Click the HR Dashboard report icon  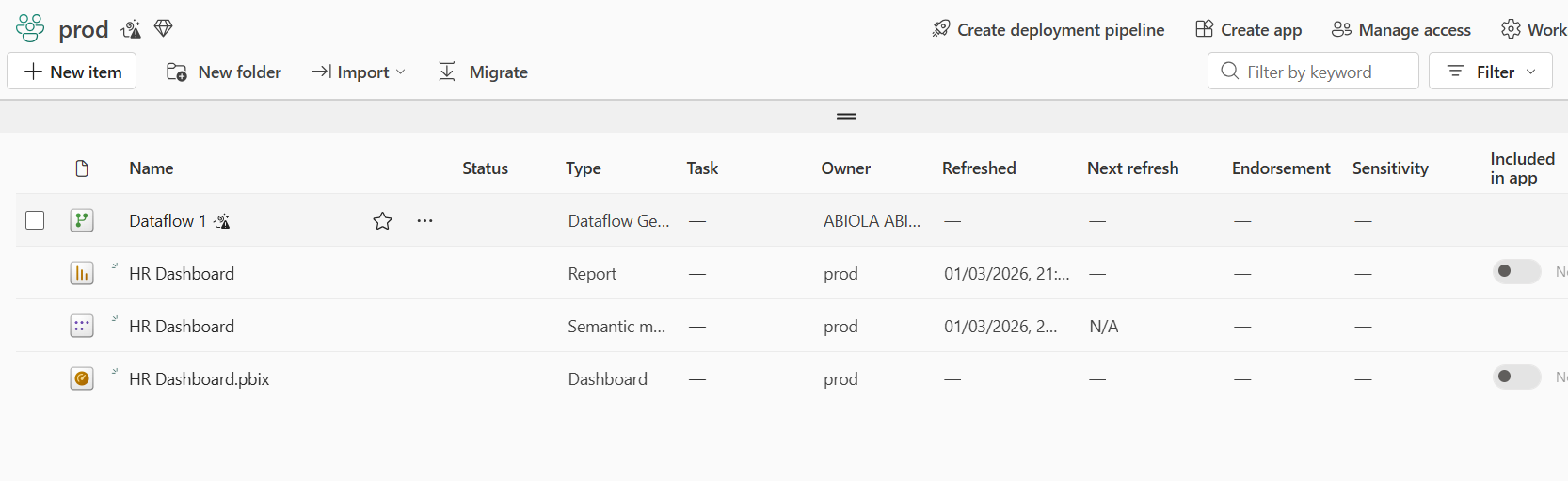(x=82, y=274)
